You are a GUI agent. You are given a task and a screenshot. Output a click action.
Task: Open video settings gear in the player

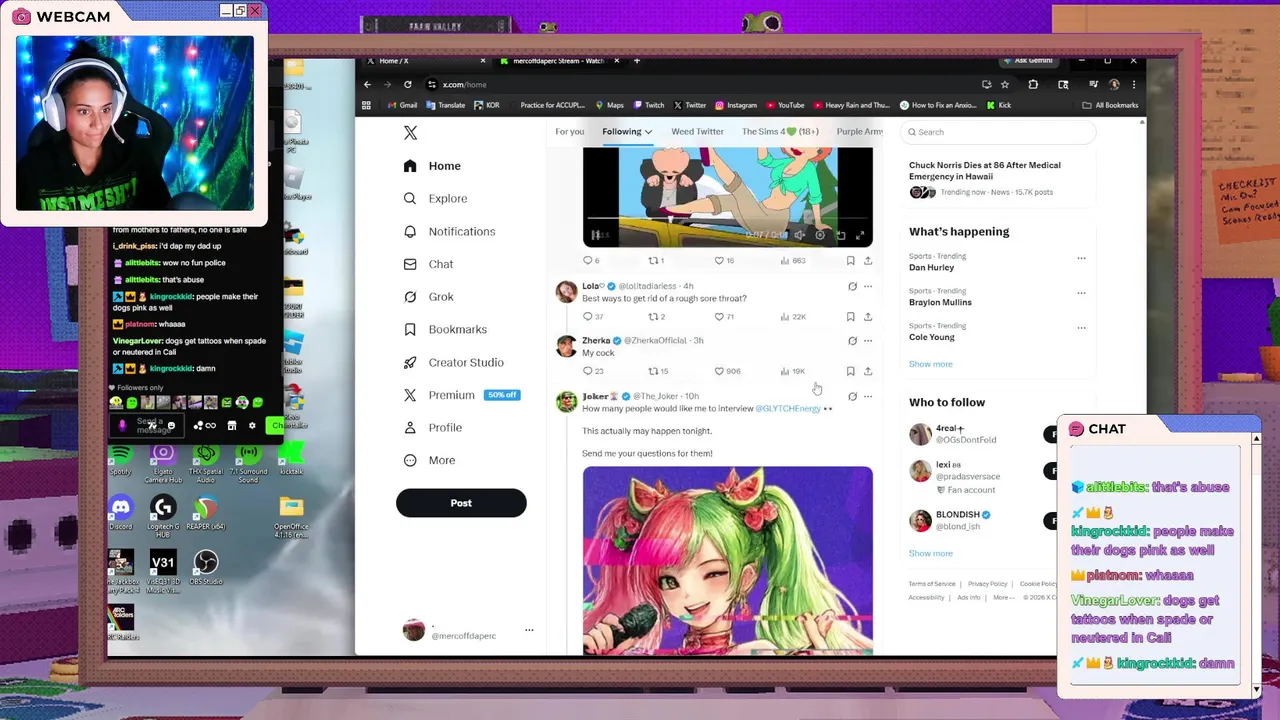point(820,235)
